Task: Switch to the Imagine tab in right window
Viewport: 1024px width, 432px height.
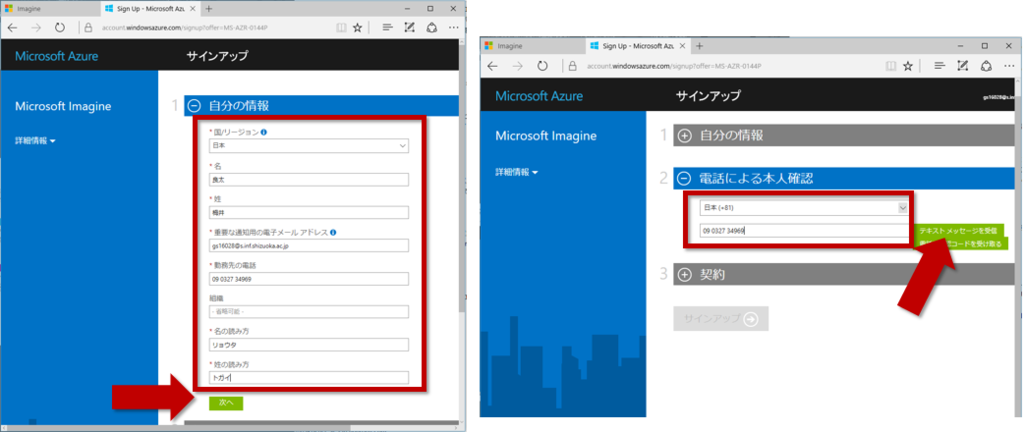Action: point(532,46)
